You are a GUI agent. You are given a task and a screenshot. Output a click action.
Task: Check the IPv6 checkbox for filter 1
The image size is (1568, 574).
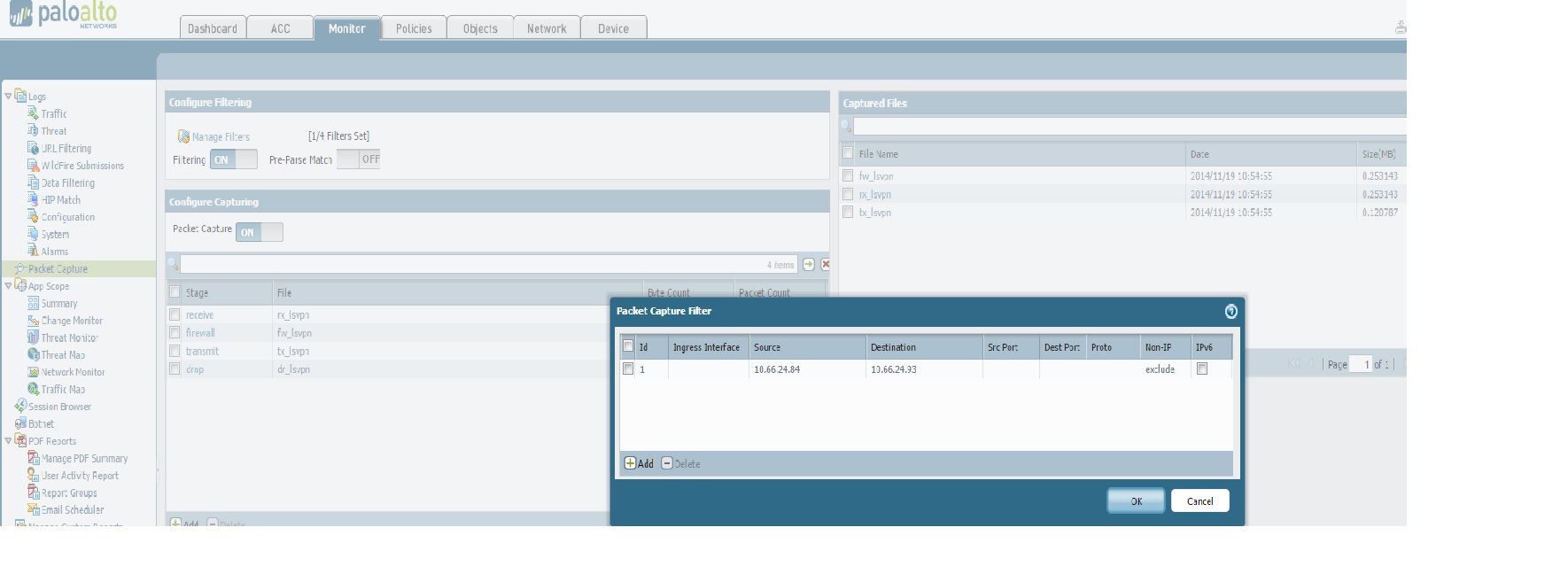click(x=1202, y=369)
